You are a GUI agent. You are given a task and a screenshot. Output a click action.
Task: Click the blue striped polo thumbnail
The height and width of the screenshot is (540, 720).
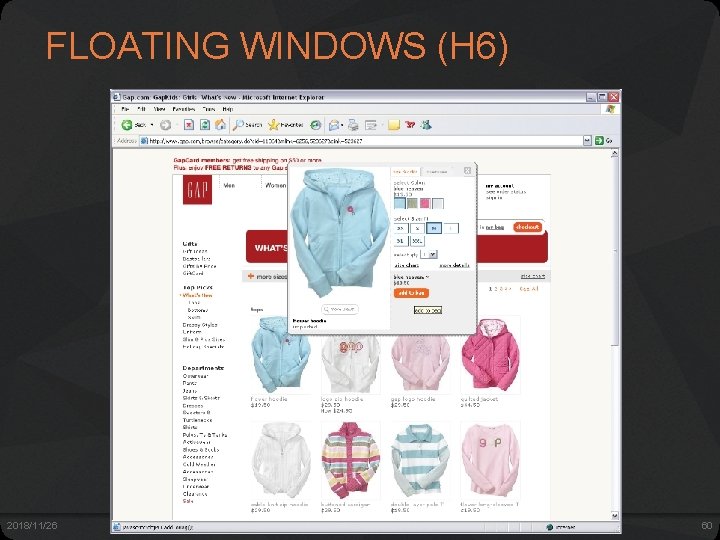(x=421, y=461)
